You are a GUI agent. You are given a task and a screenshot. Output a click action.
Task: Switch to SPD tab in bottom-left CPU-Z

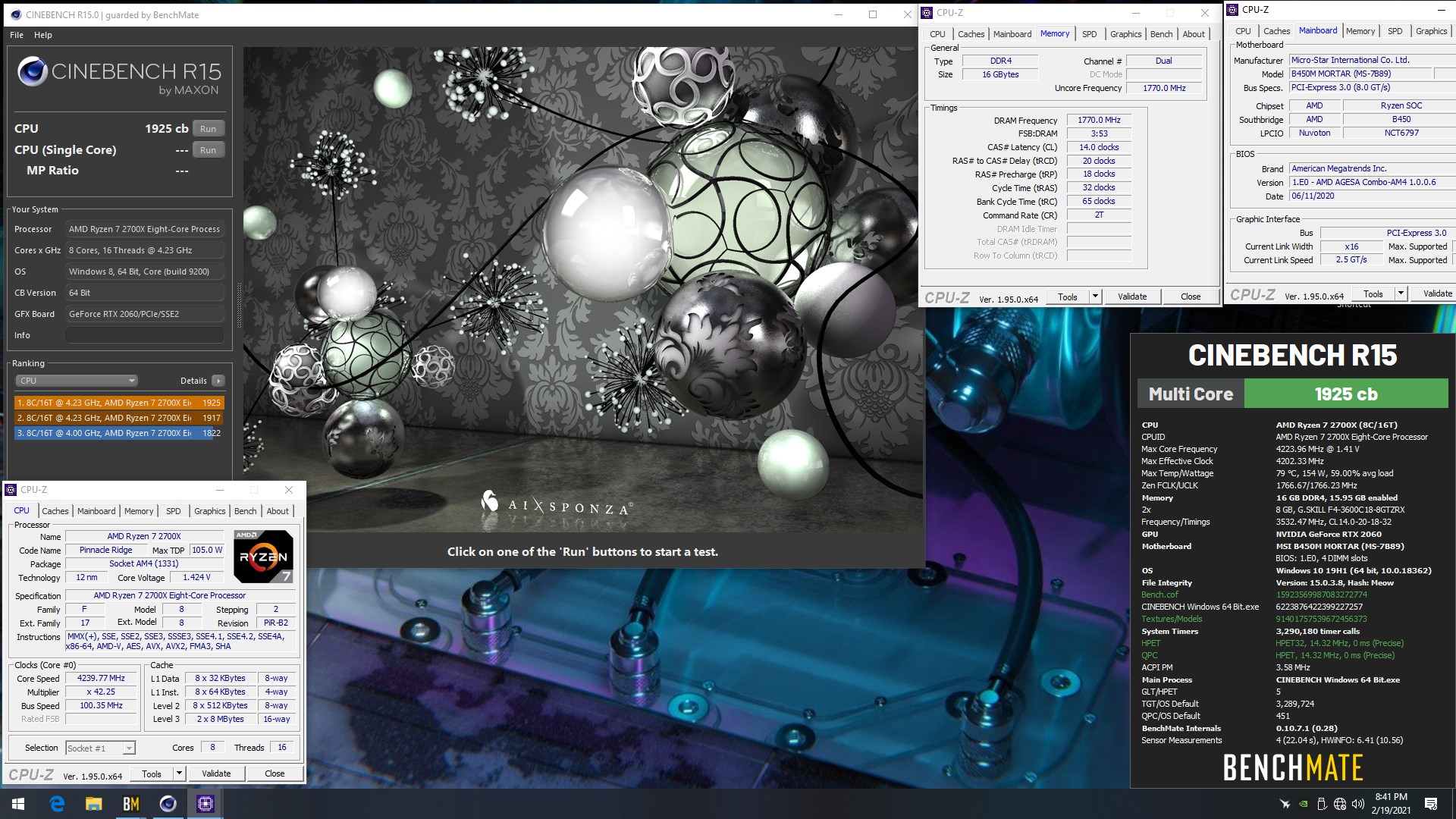[174, 511]
